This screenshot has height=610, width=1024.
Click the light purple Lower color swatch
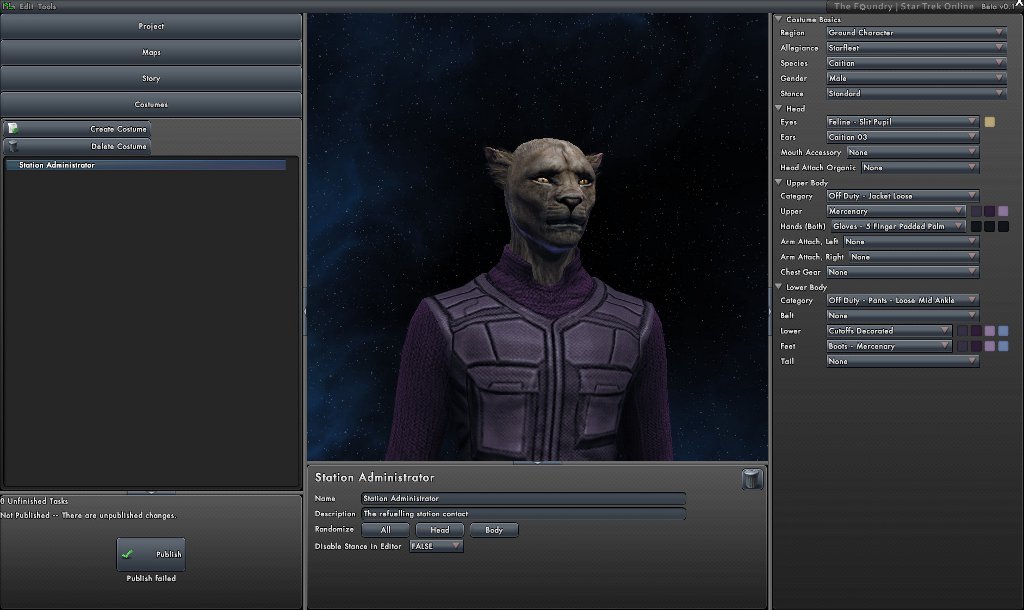coord(990,331)
